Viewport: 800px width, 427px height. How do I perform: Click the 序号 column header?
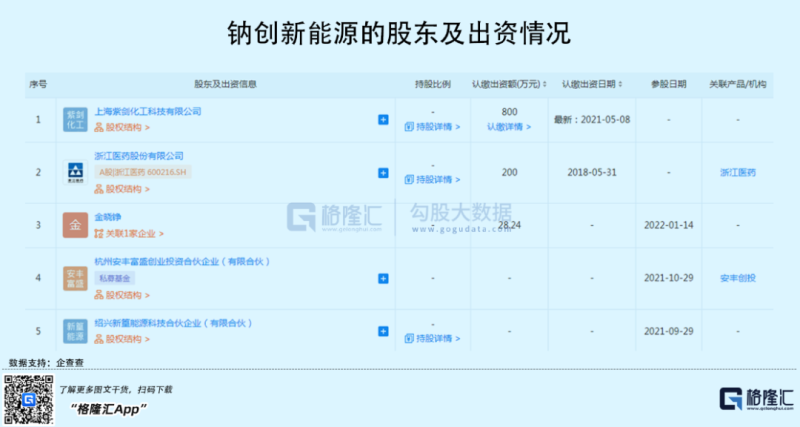38,84
